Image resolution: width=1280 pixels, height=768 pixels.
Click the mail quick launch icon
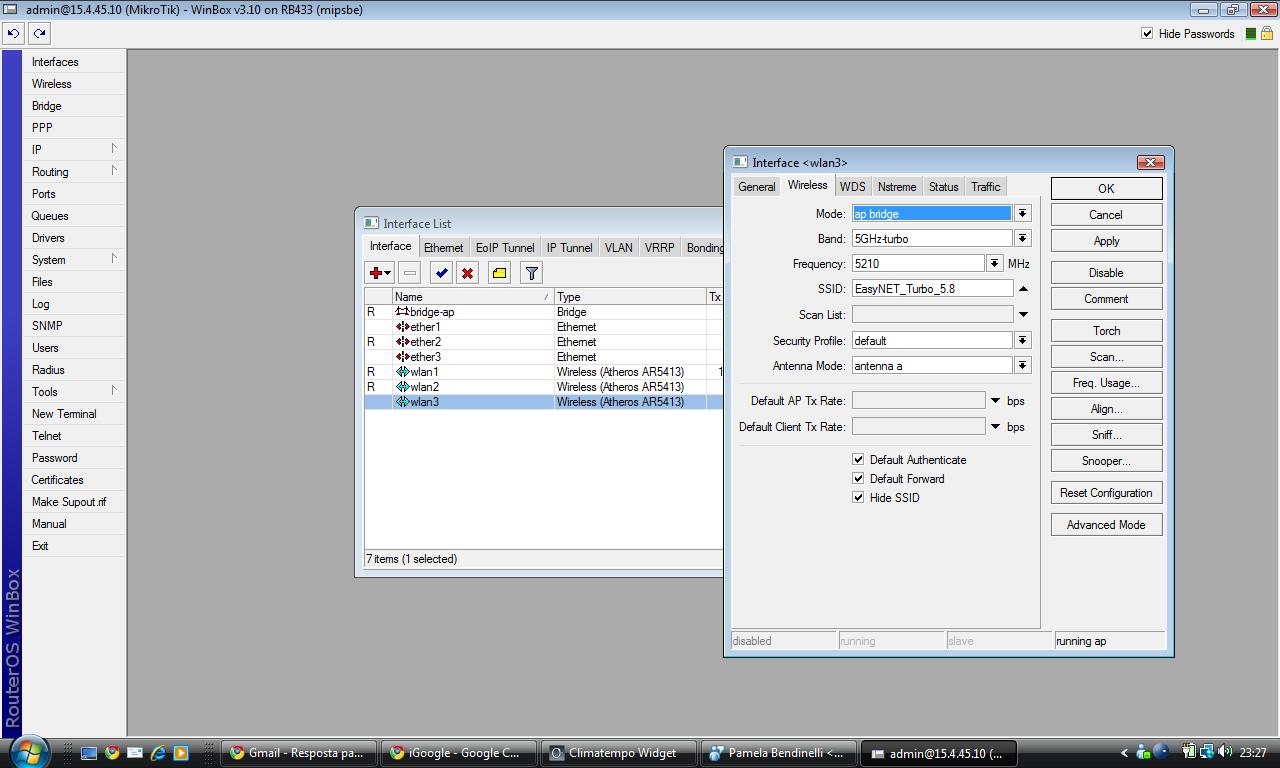pyautogui.click(x=135, y=753)
